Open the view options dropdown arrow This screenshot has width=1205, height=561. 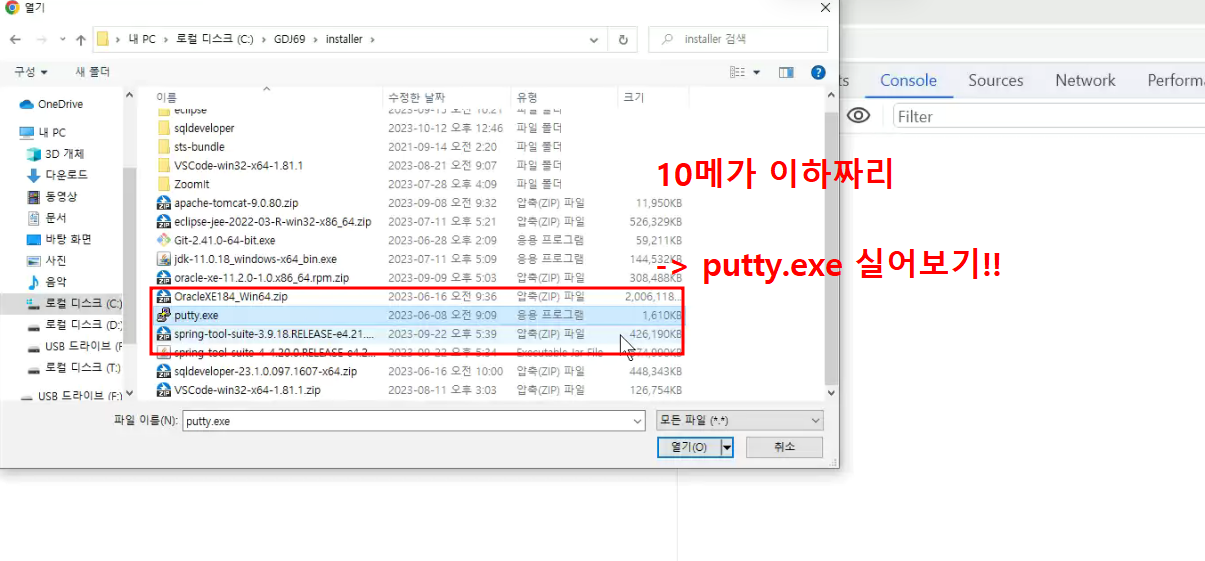click(x=757, y=72)
